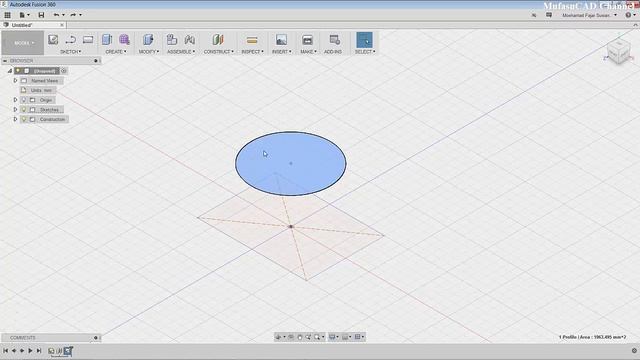640x360 pixels.
Task: Click the Extrude icon
Action: pyautogui.click(x=107, y=40)
